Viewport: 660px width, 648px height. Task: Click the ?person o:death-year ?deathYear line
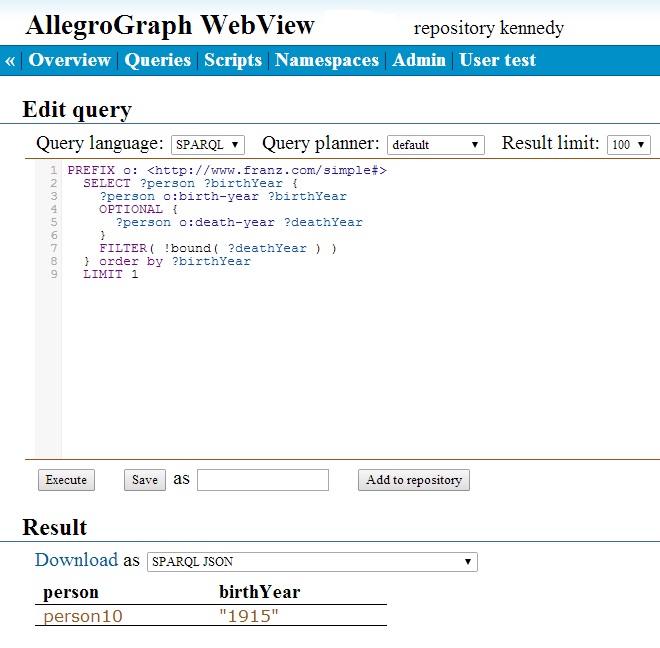tap(239, 222)
